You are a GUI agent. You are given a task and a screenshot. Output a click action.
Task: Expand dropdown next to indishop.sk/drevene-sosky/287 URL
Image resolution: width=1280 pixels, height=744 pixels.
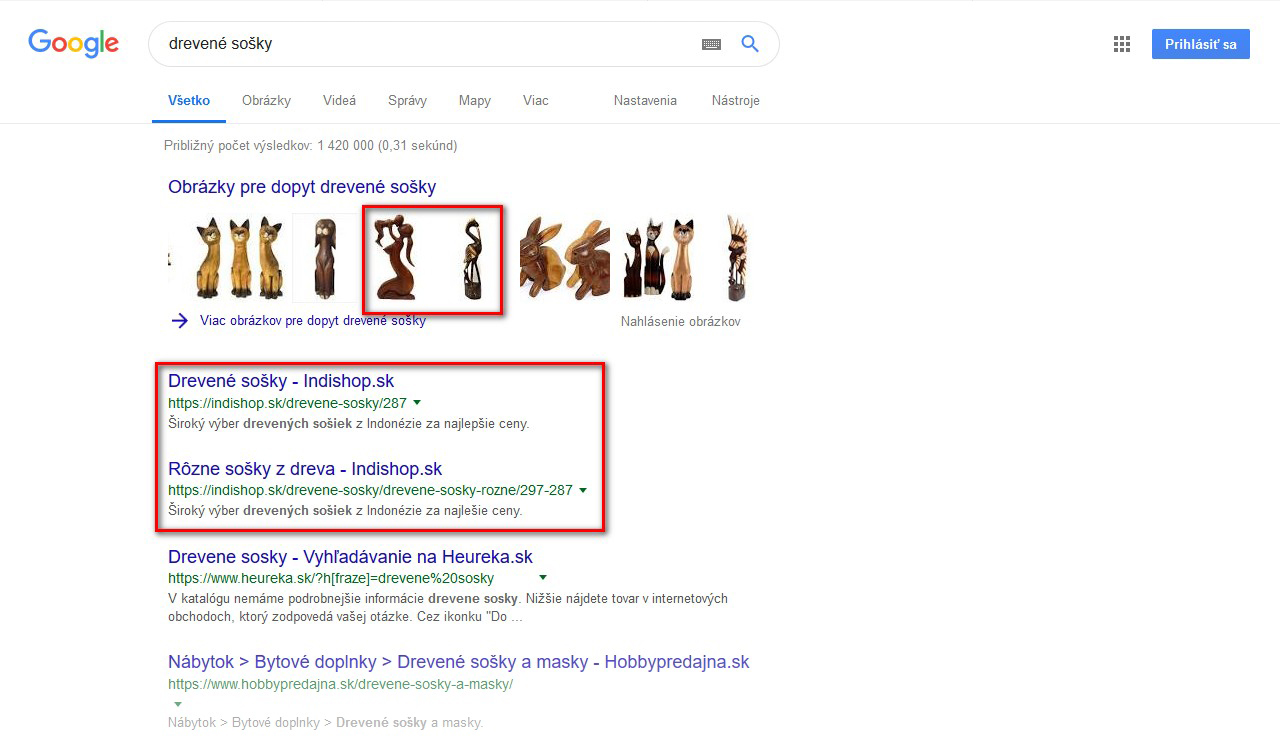[x=417, y=403]
